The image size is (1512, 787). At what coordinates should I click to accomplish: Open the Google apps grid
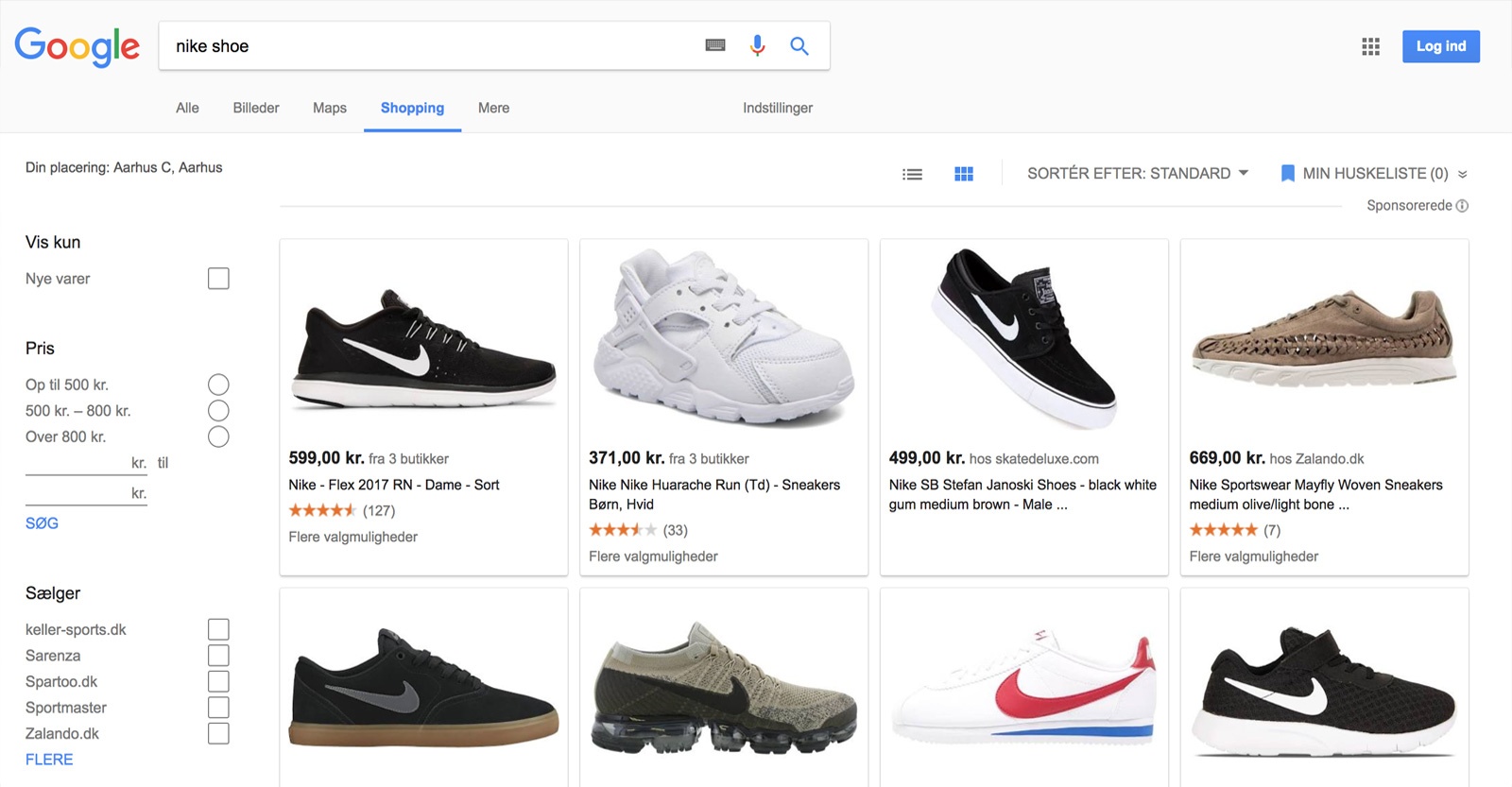tap(1370, 46)
